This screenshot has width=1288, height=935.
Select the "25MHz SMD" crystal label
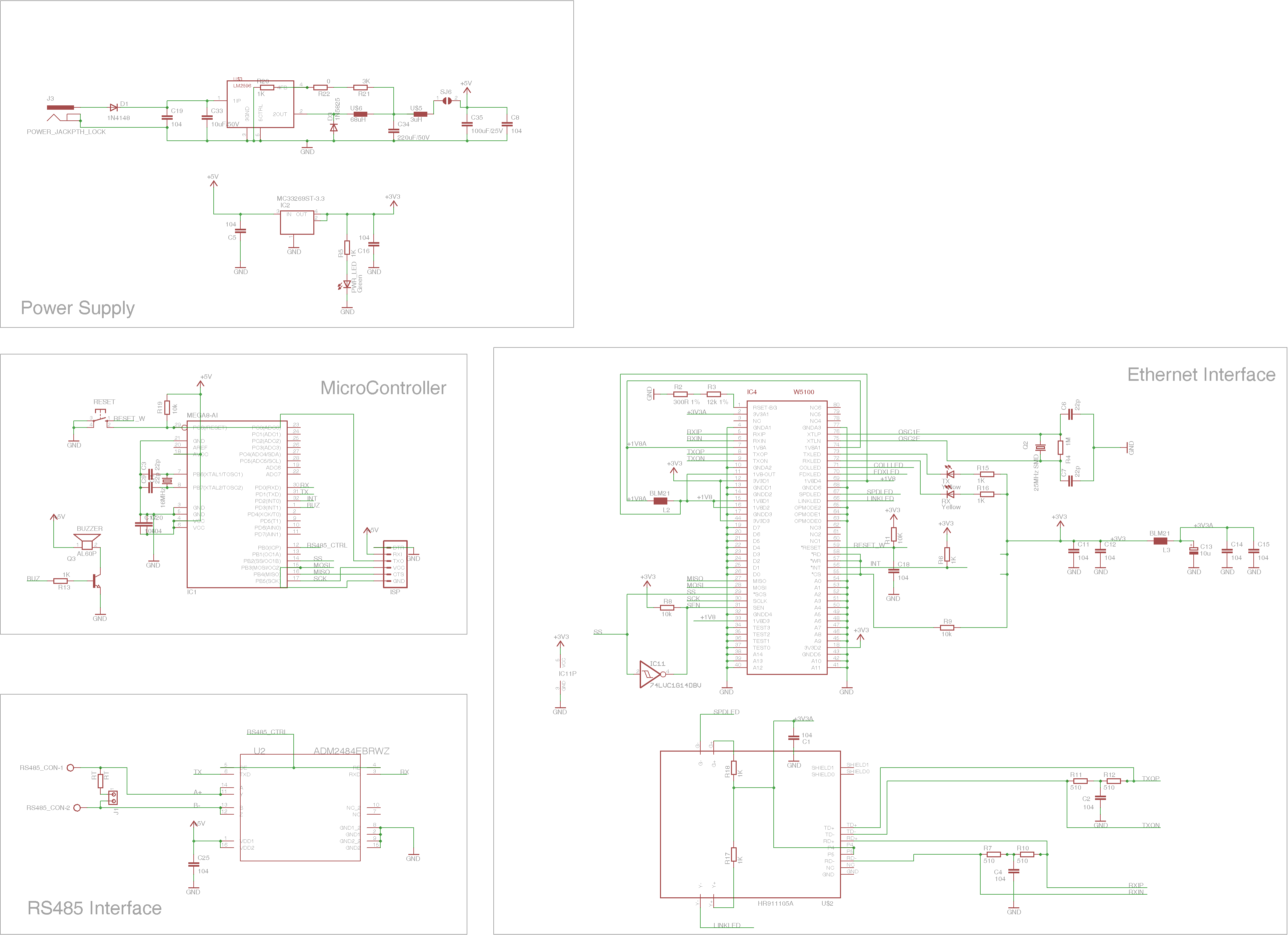click(x=1036, y=473)
